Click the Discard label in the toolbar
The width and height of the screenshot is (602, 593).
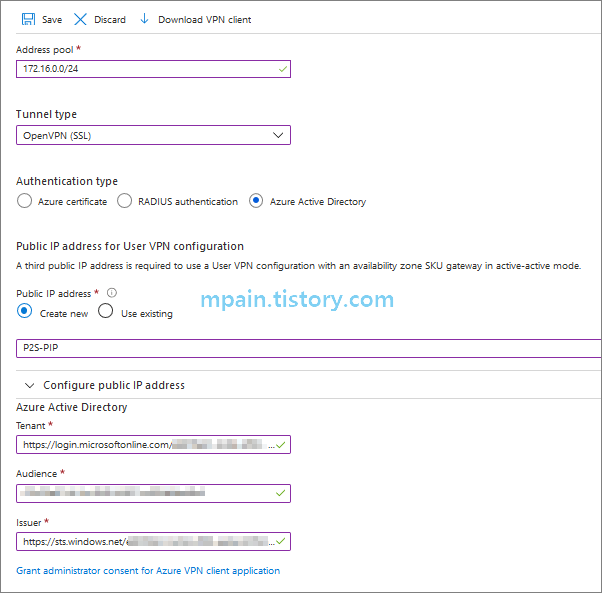[x=110, y=20]
